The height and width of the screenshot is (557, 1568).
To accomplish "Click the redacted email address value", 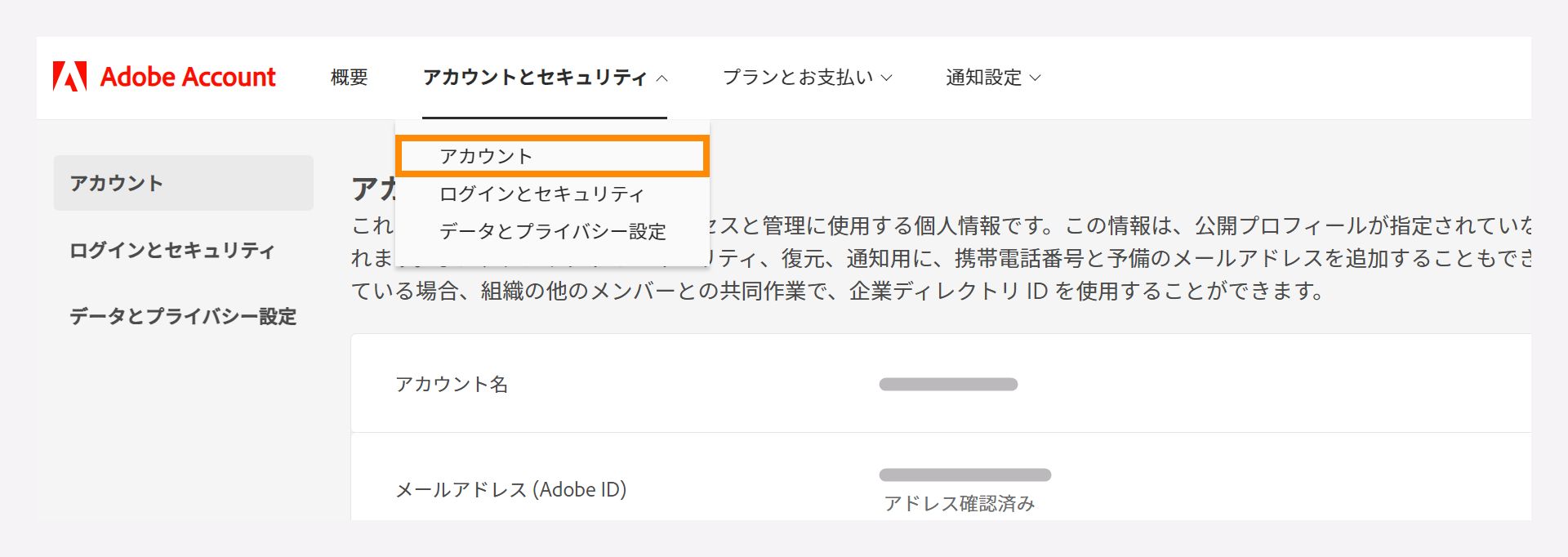I will coord(964,475).
